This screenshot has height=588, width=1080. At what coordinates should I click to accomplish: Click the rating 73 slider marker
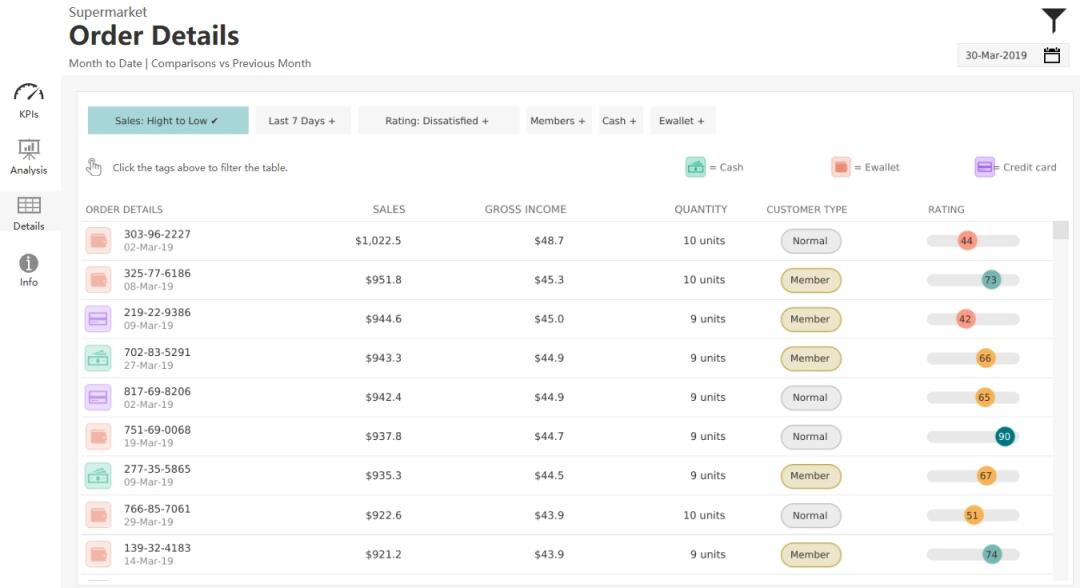pyautogui.click(x=990, y=280)
